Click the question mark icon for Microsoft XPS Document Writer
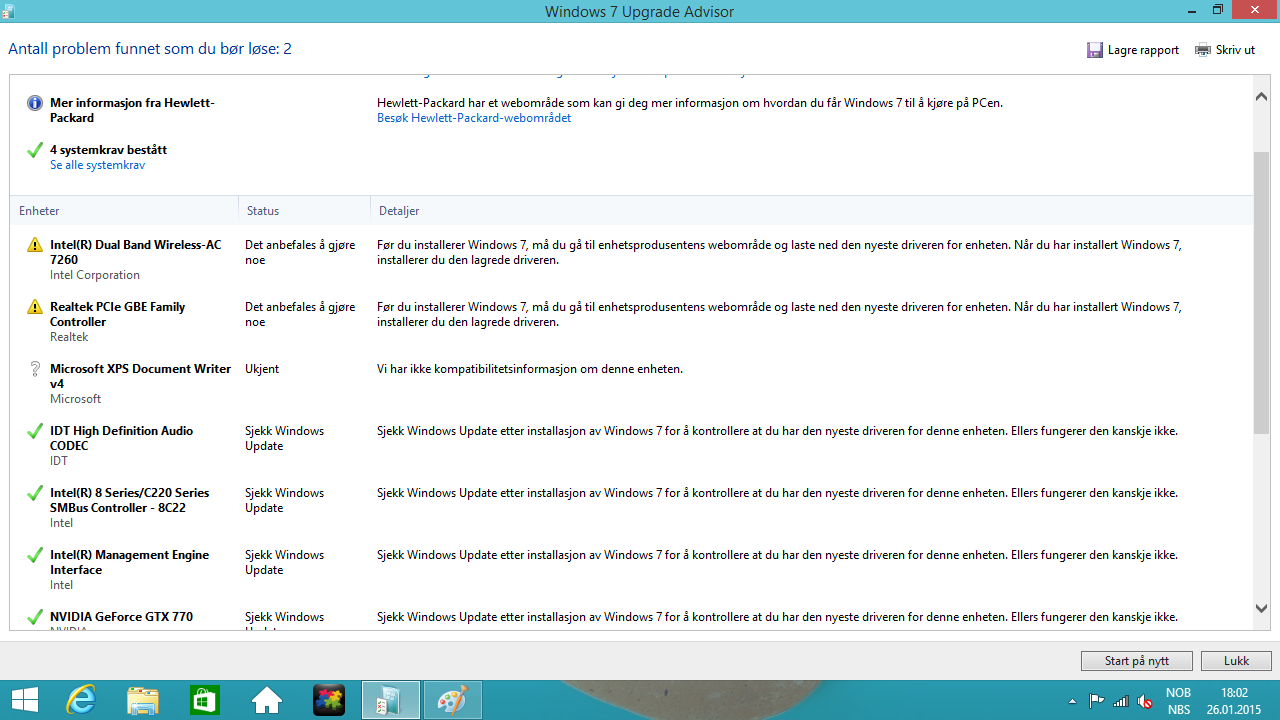Screen dimensions: 1280x720 tap(35, 370)
